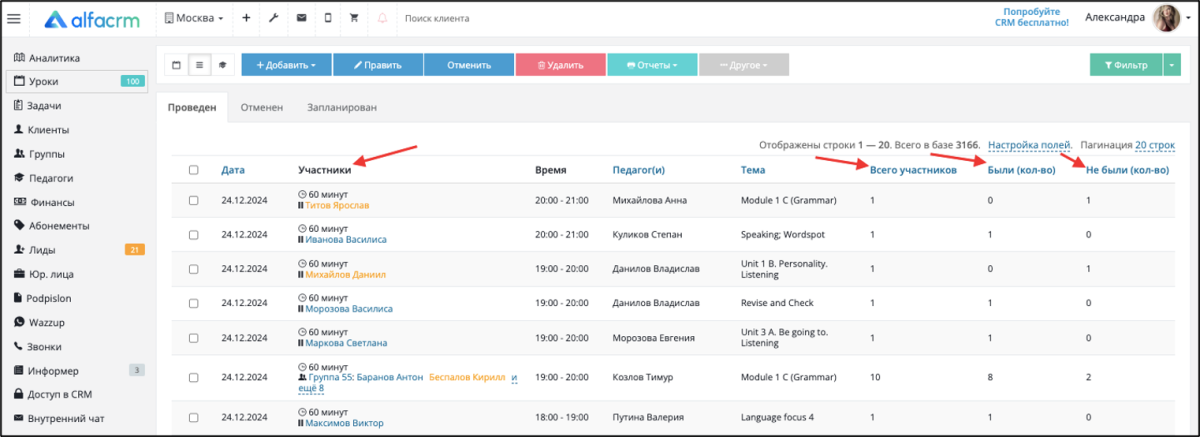Open the shopping cart icon
Image resolution: width=1200 pixels, height=437 pixels.
tap(354, 18)
